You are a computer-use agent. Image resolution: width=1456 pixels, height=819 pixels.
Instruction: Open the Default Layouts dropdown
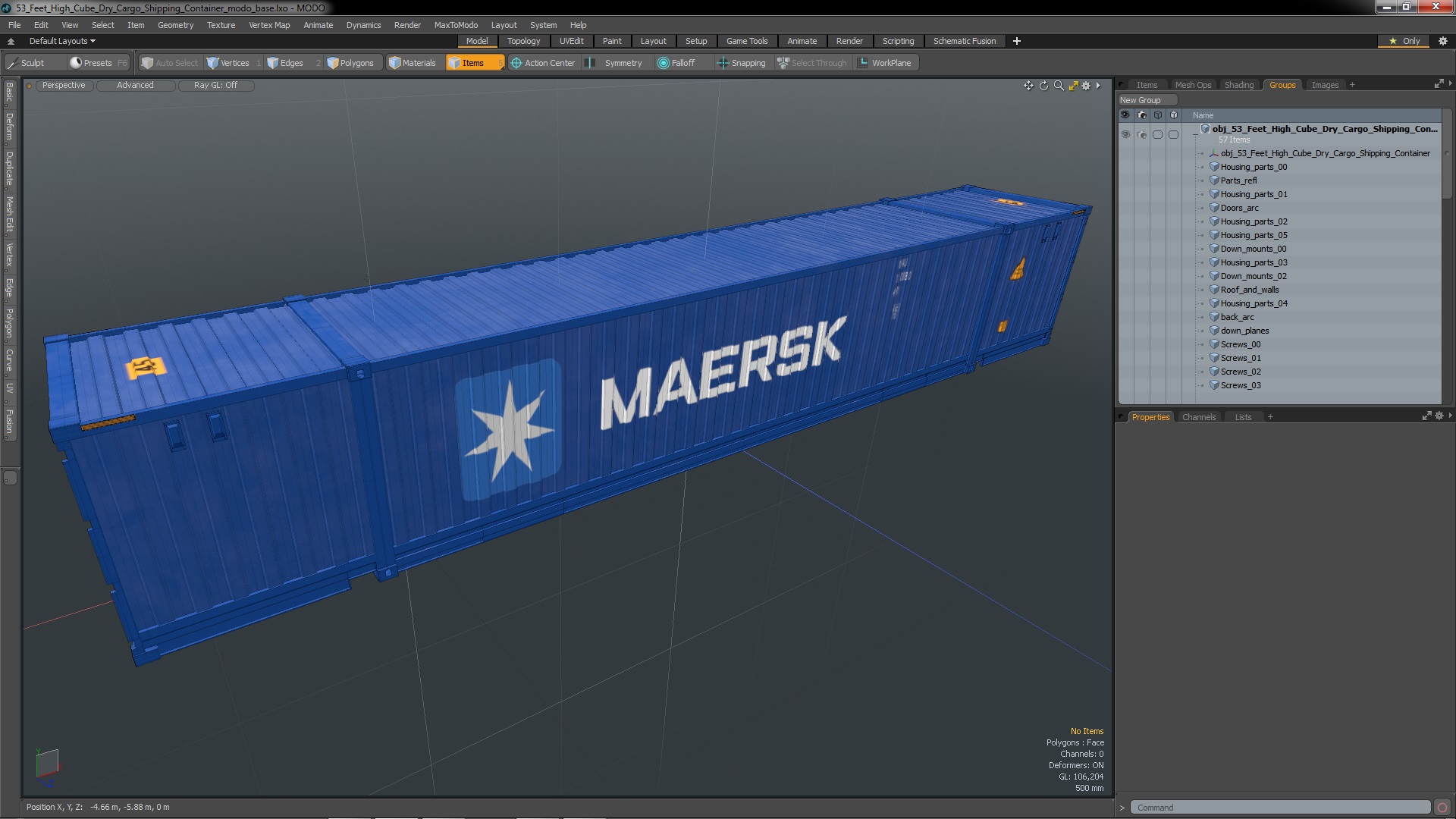(x=62, y=41)
